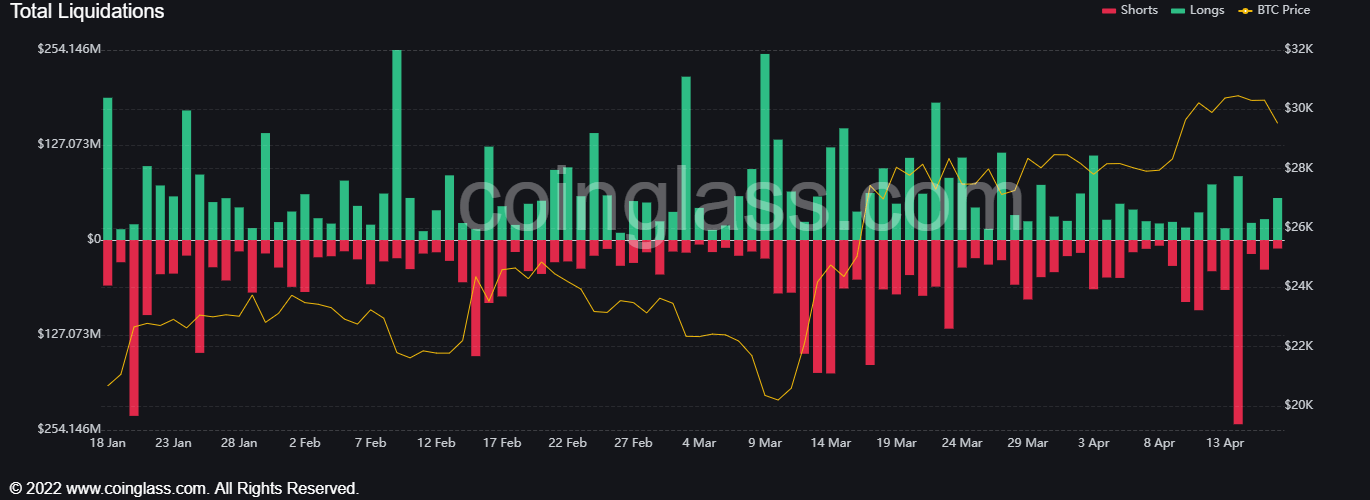
Task: Click the 18 Jan x-axis date label
Action: tap(108, 442)
